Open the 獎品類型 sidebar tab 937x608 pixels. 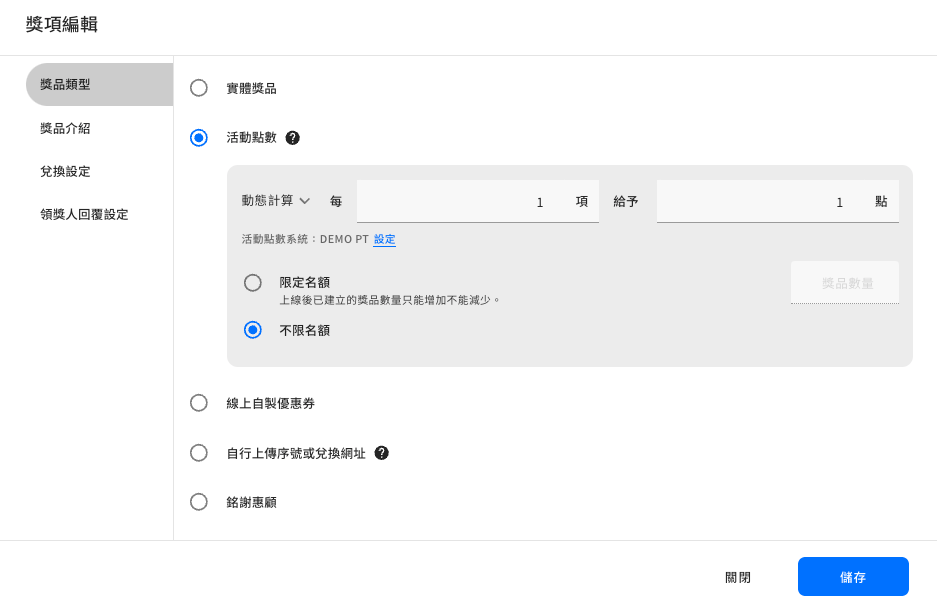[x=99, y=85]
